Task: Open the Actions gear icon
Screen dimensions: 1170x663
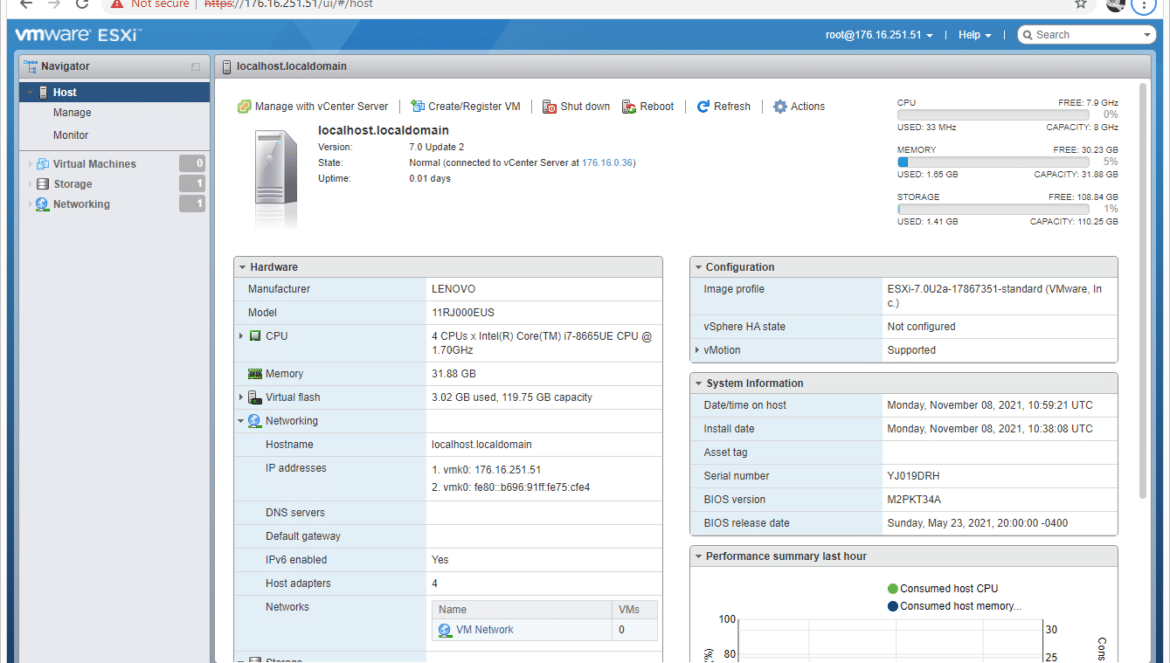Action: coord(780,107)
